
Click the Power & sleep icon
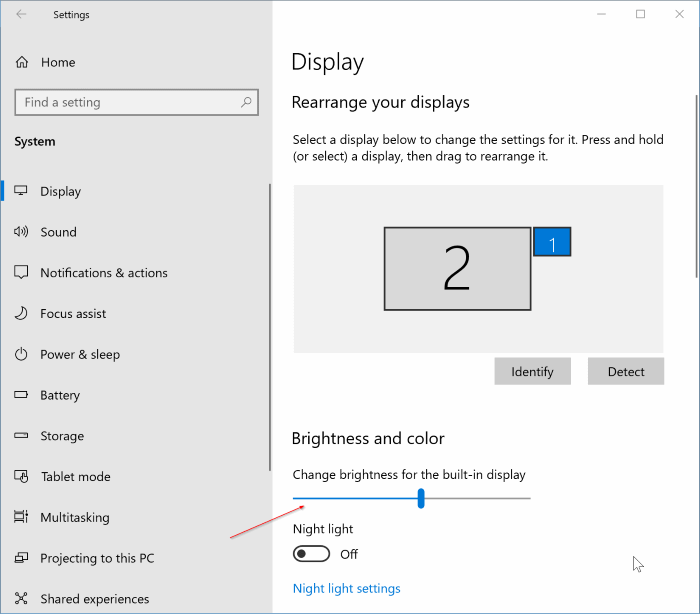point(21,355)
